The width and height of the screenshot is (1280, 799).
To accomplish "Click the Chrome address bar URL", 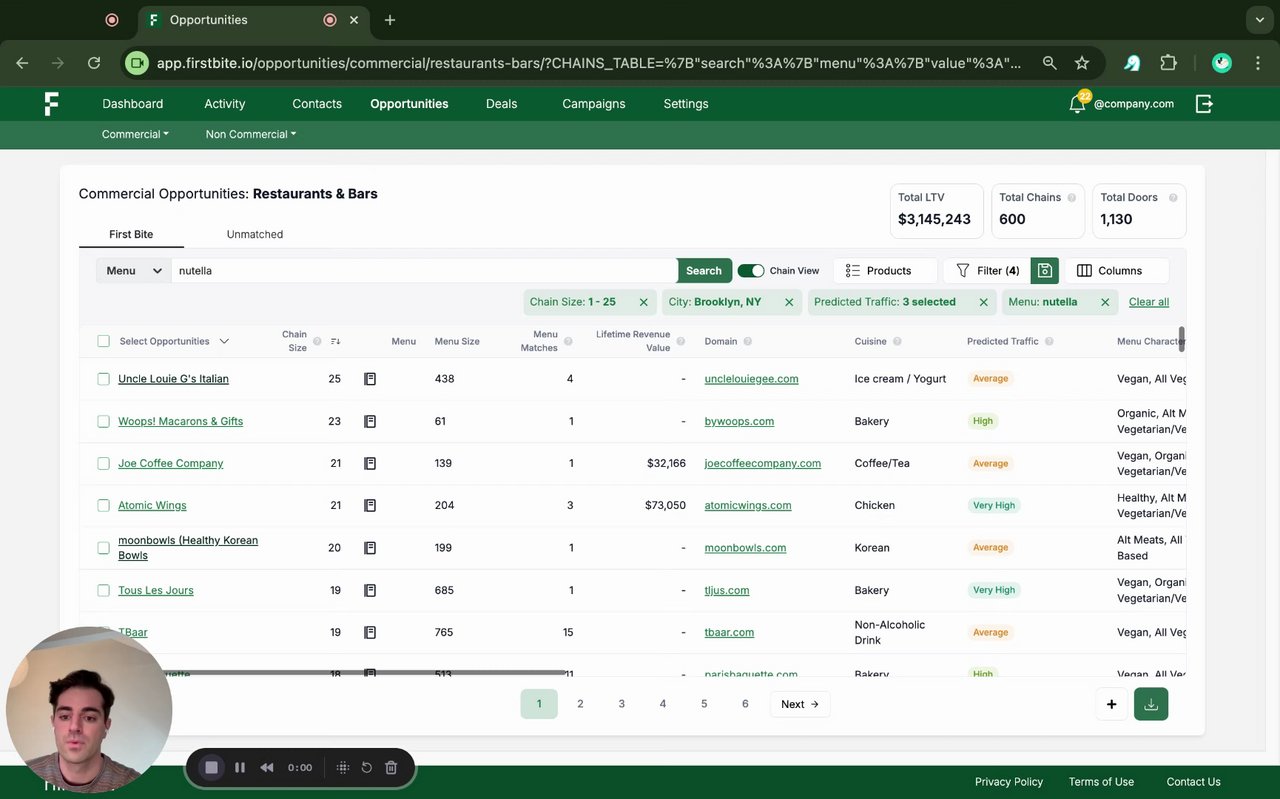I will 589,63.
